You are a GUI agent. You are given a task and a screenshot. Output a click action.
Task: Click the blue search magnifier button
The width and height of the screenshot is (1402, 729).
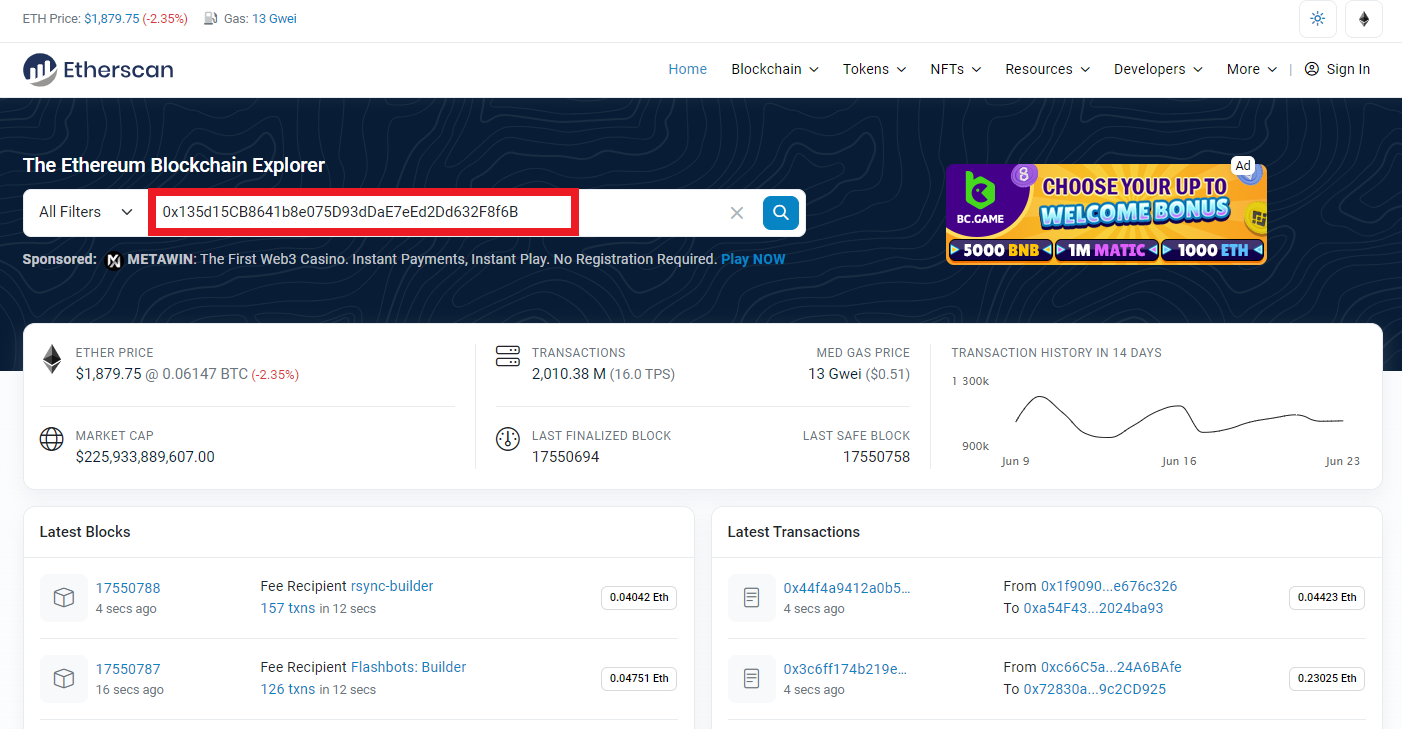pyautogui.click(x=781, y=212)
